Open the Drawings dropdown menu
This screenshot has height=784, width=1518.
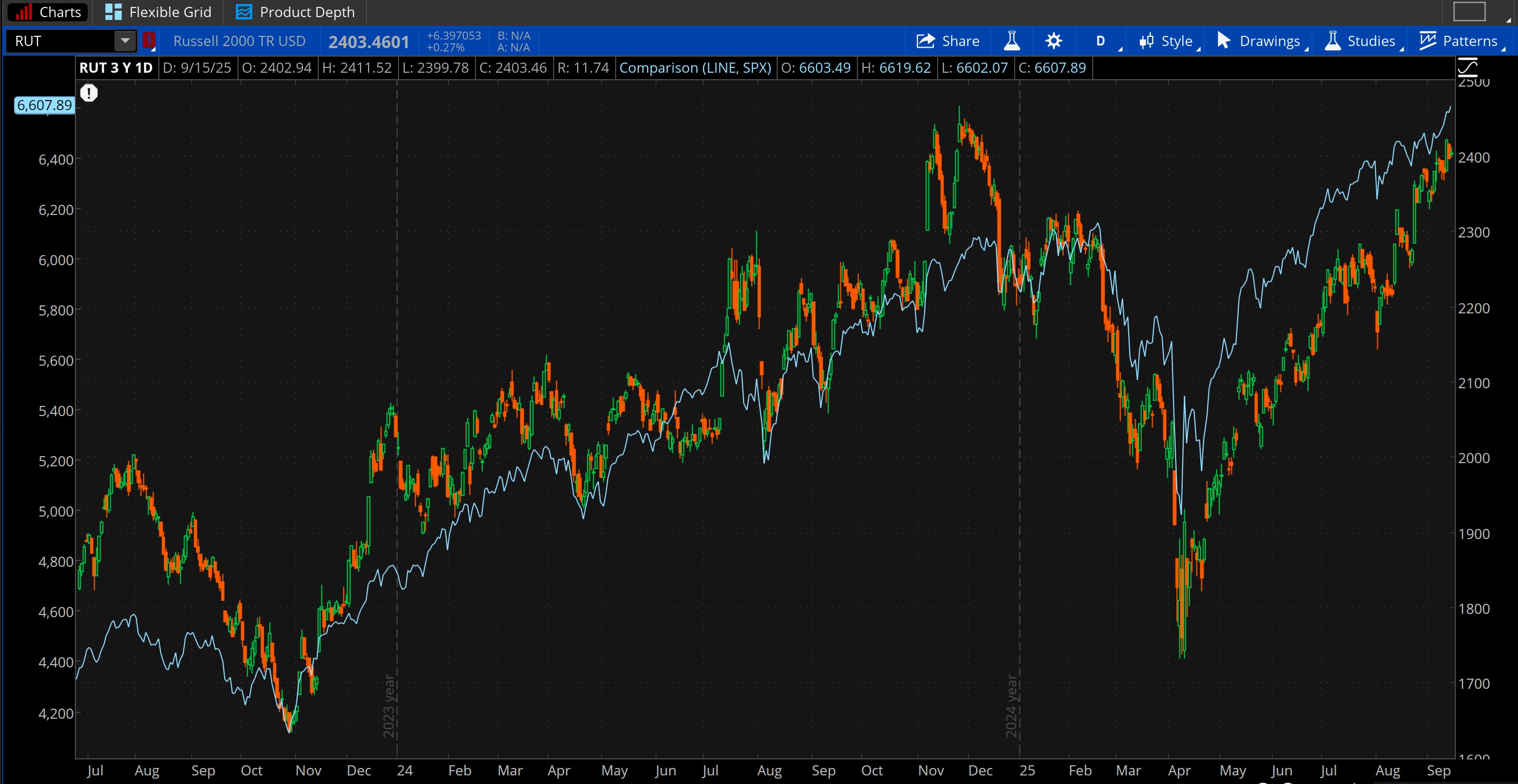[1261, 41]
